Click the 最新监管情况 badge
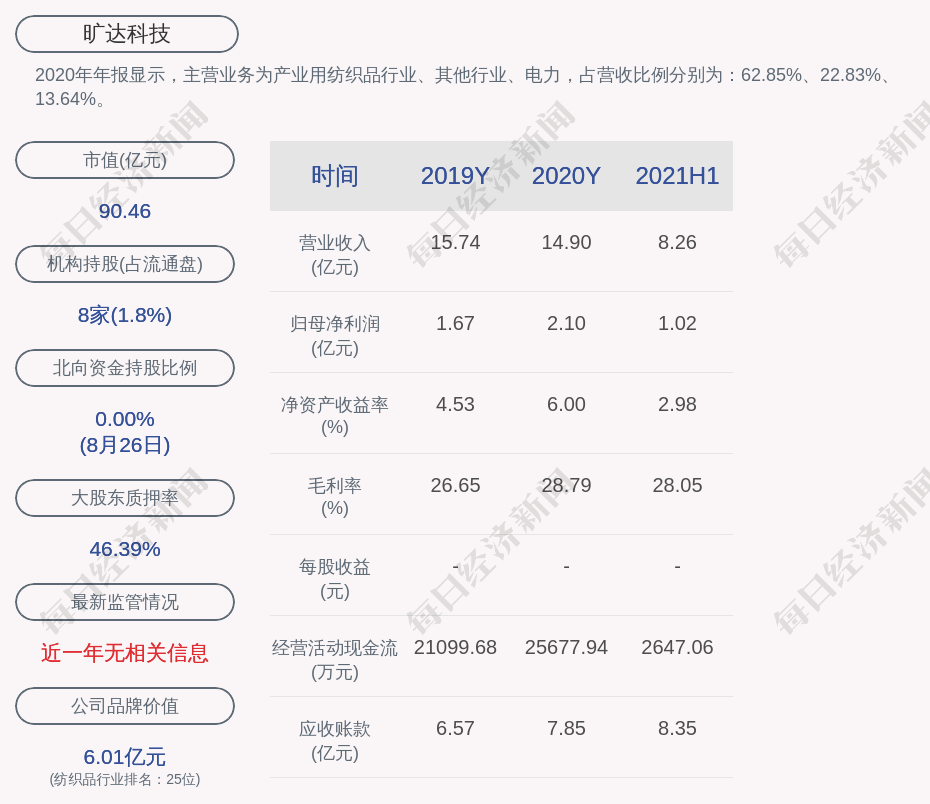Viewport: 930px width, 804px height. pyautogui.click(x=124, y=602)
